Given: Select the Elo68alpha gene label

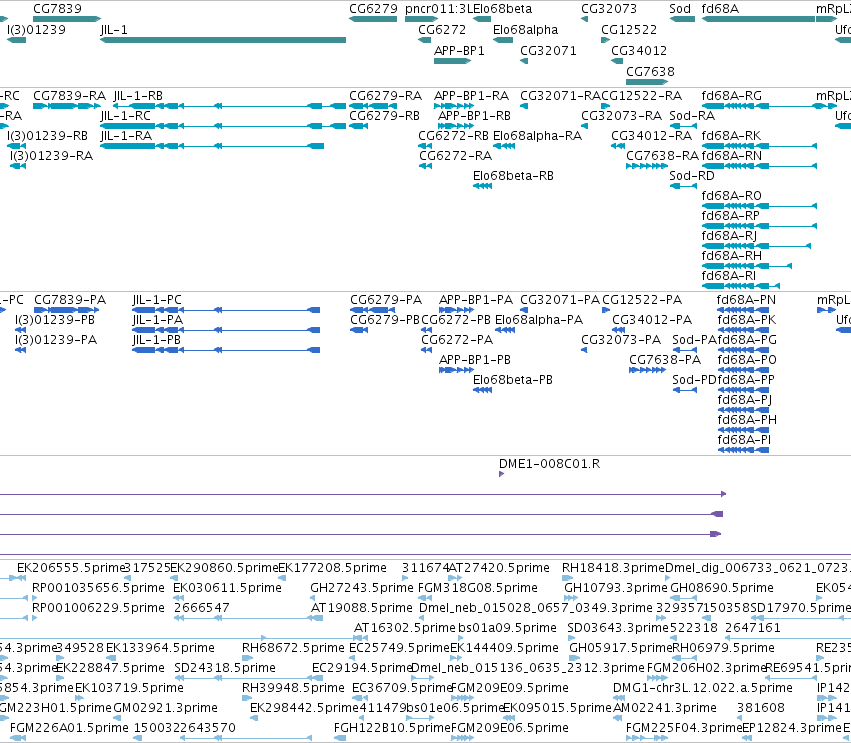Looking at the screenshot, I should tap(525, 30).
